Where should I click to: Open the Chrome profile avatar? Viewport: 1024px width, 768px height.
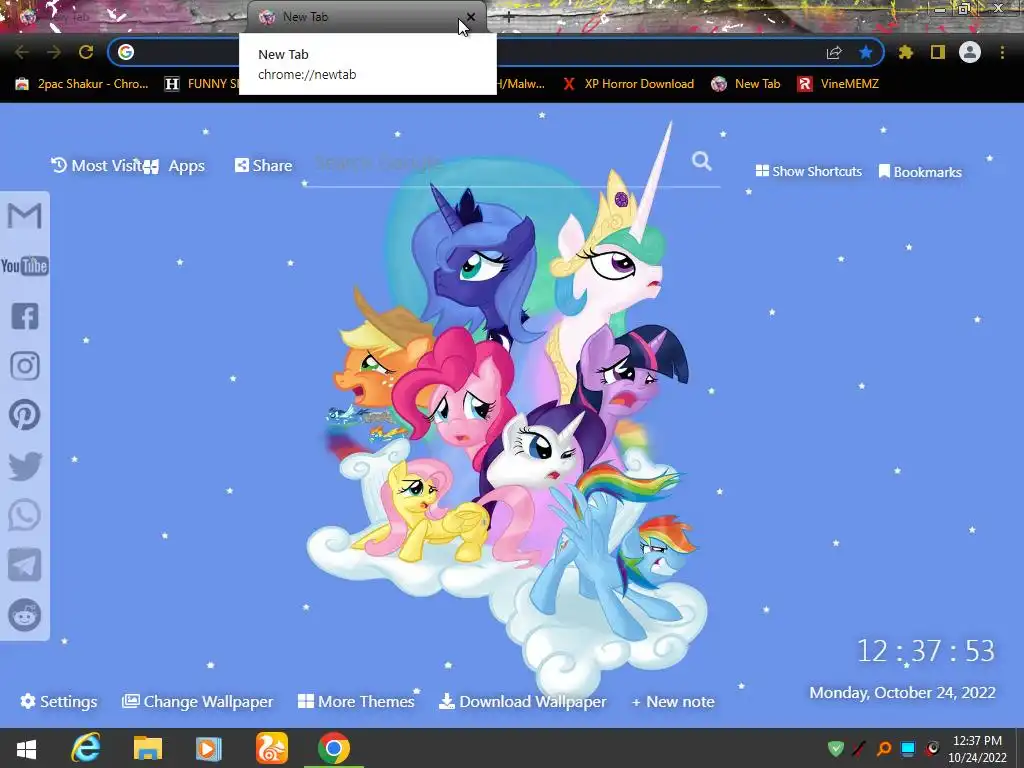tap(970, 52)
